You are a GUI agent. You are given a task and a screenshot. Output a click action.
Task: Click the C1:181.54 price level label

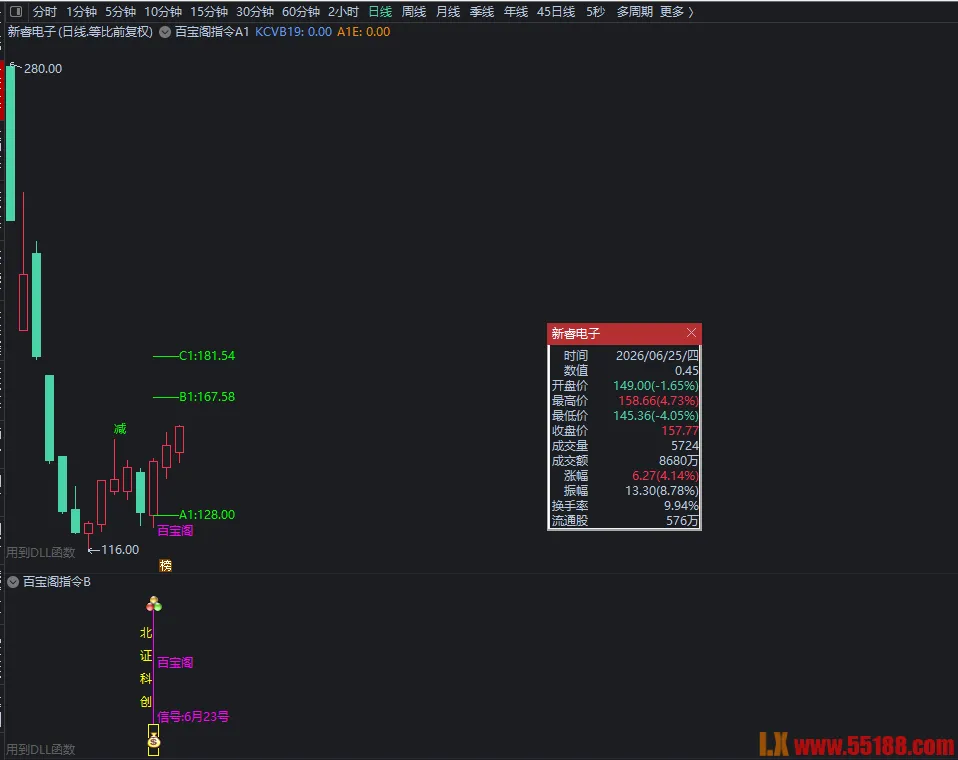(x=207, y=356)
